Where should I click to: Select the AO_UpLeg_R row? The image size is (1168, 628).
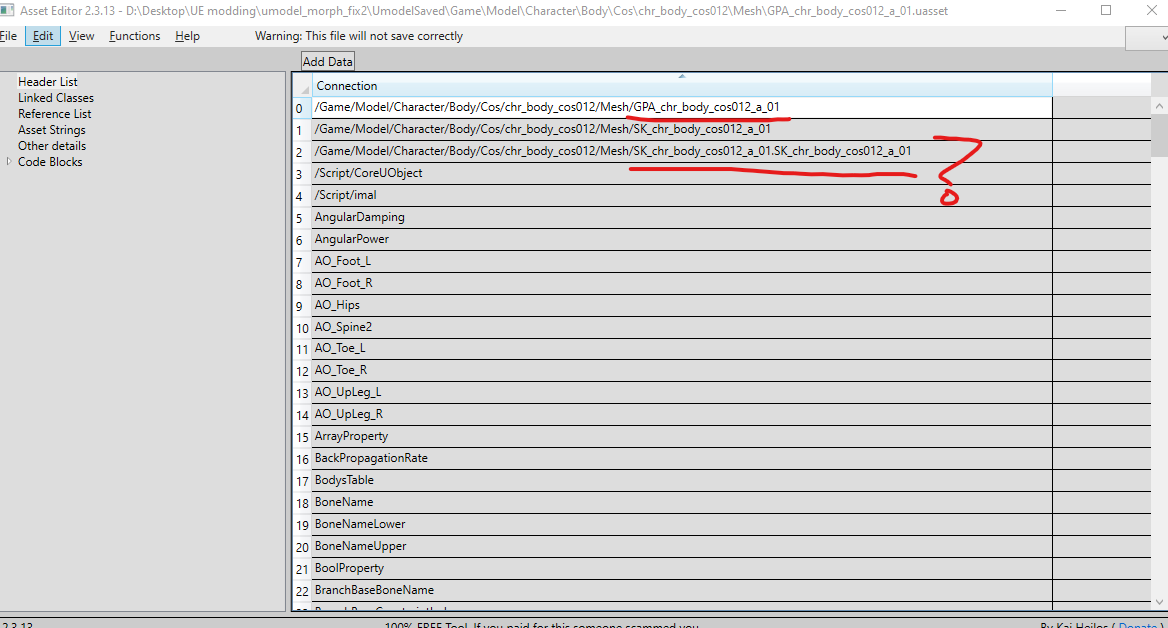[682, 414]
